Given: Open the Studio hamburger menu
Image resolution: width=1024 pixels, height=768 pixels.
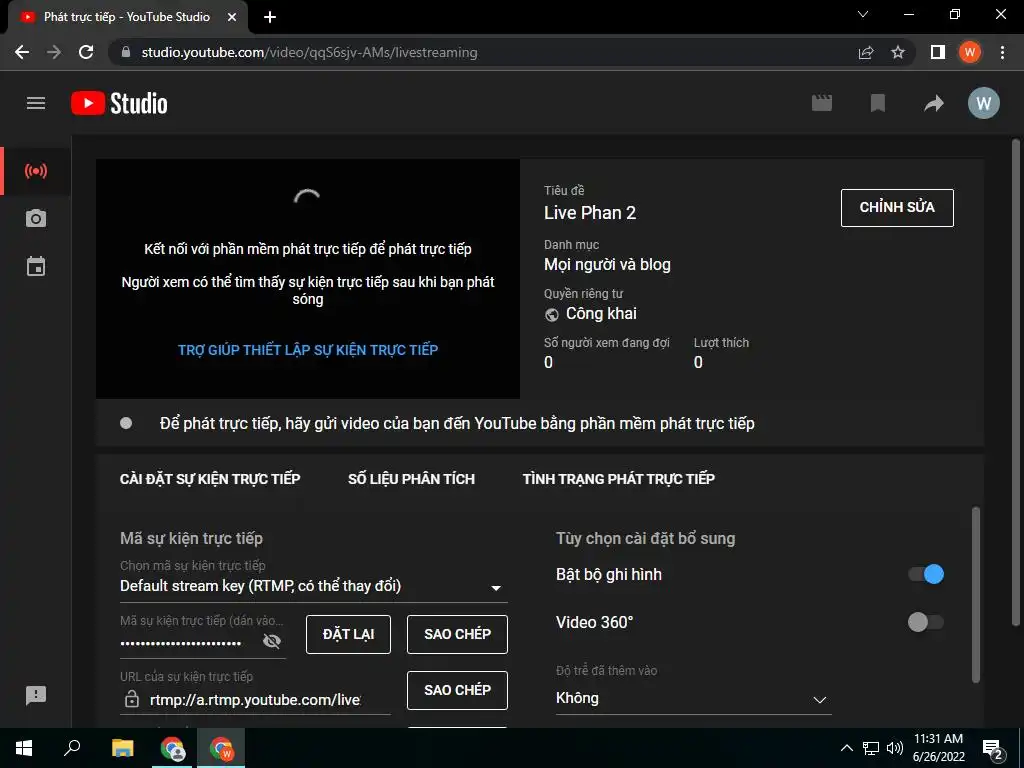Looking at the screenshot, I should click(36, 103).
